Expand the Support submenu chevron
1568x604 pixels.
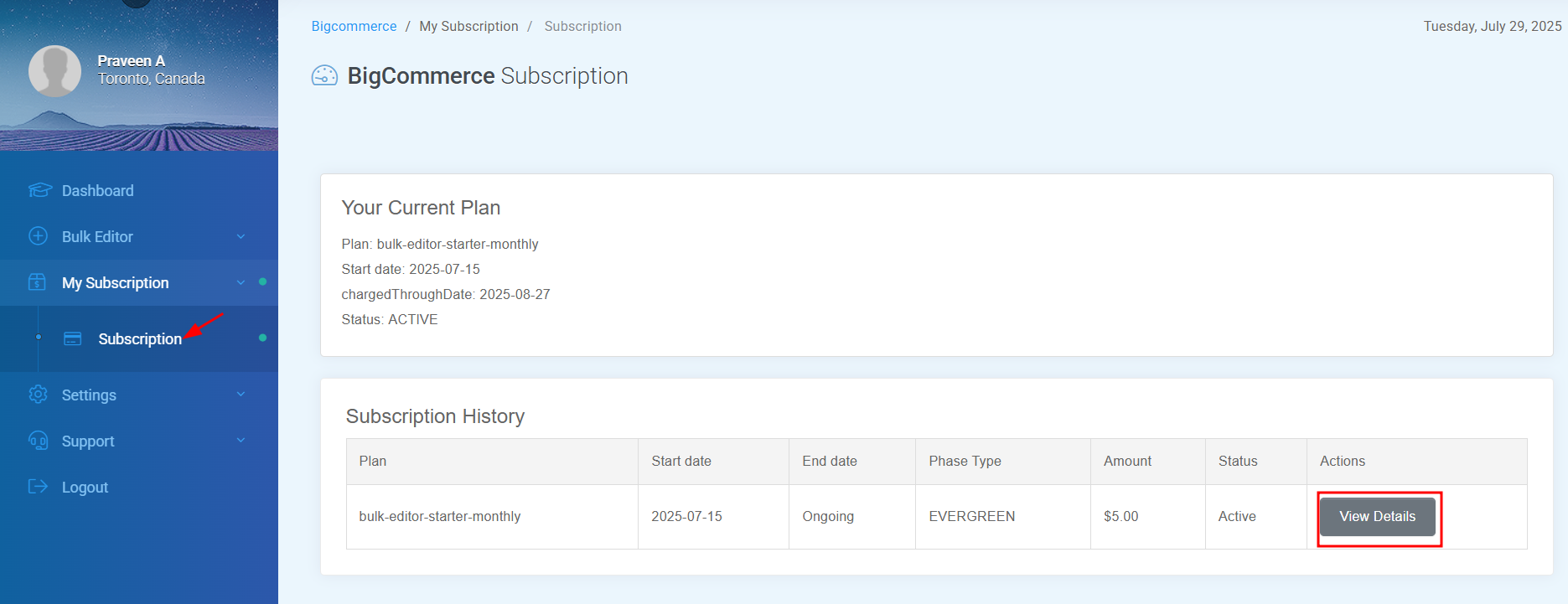(x=241, y=441)
